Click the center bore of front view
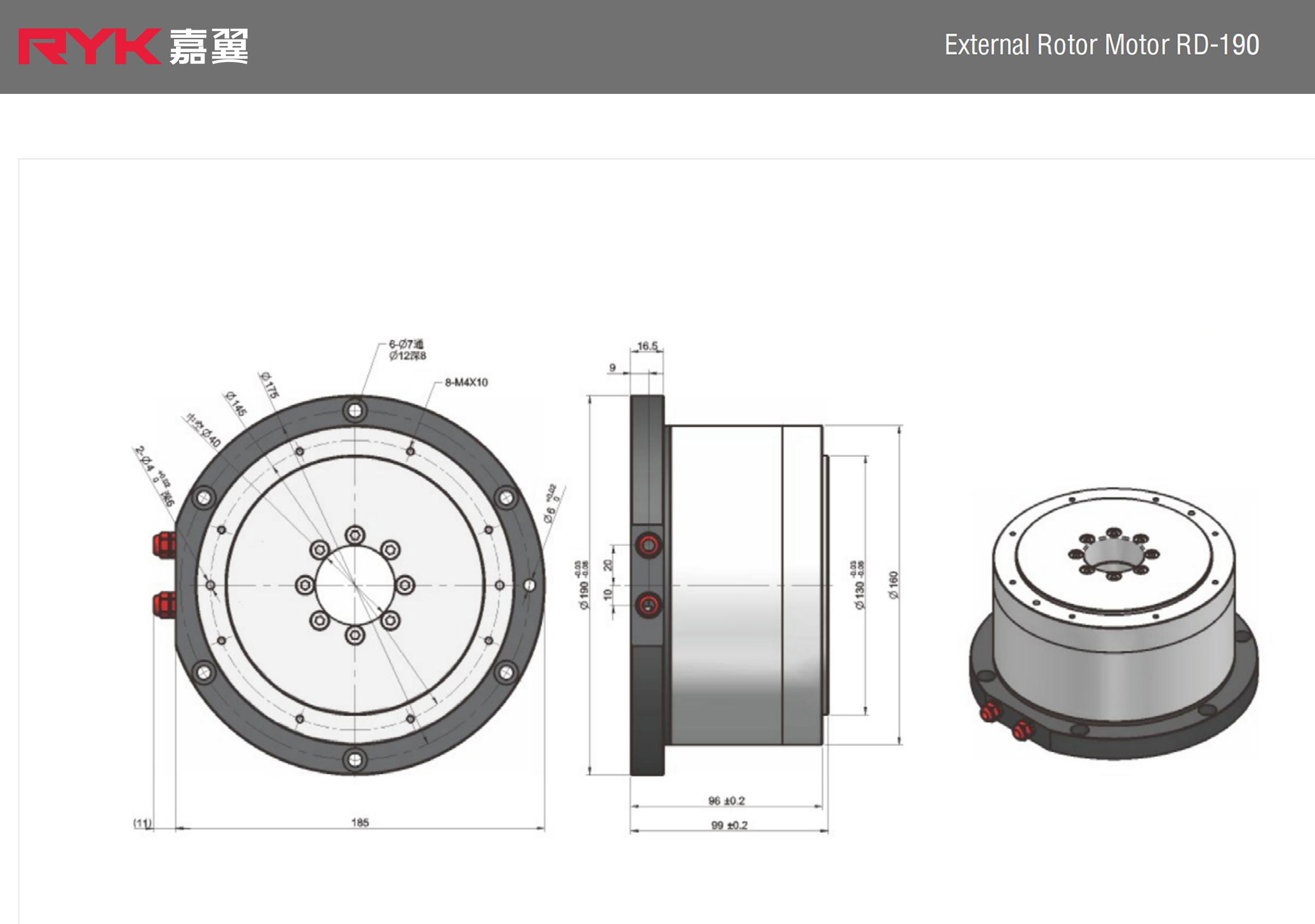The image size is (1315, 924). [355, 585]
